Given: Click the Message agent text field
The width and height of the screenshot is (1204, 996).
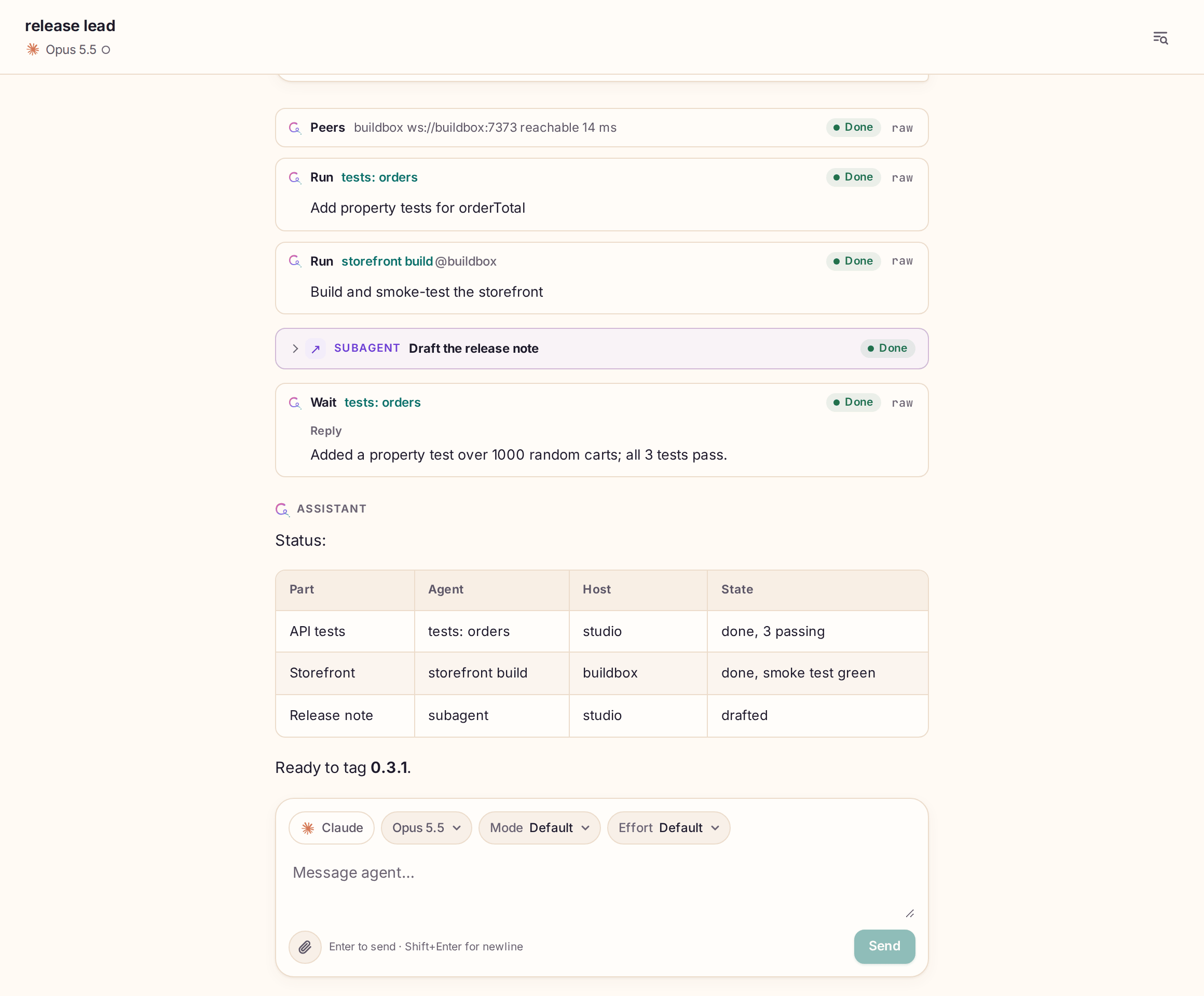Looking at the screenshot, I should (x=602, y=887).
